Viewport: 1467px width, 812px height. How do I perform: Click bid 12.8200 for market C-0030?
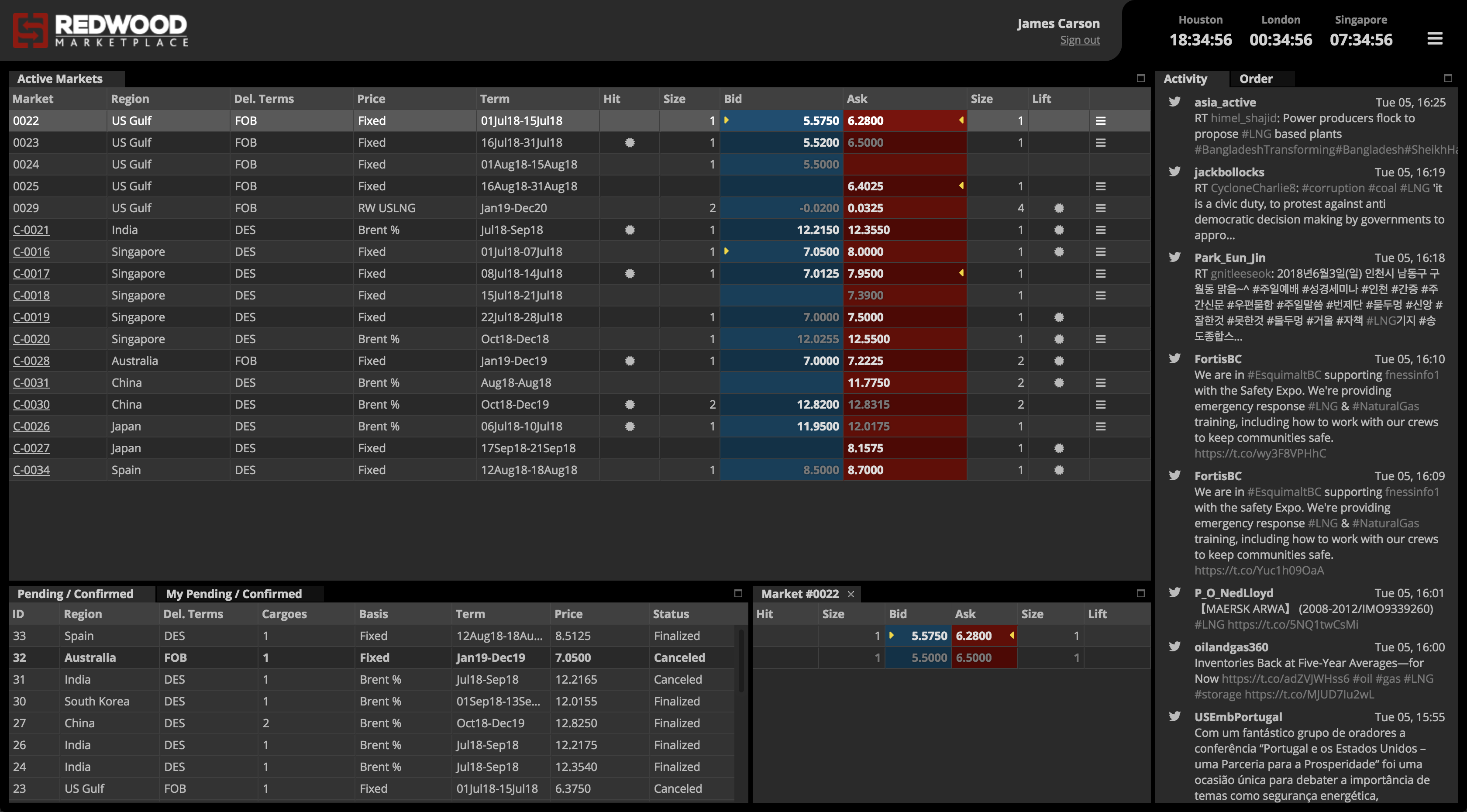coord(782,404)
